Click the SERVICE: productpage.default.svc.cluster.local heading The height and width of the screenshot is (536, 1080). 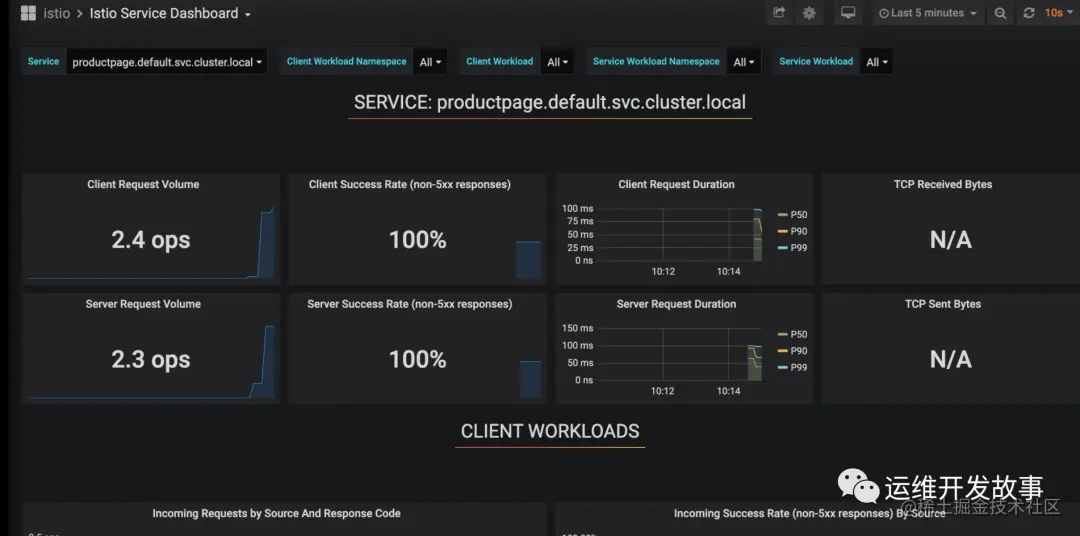550,103
